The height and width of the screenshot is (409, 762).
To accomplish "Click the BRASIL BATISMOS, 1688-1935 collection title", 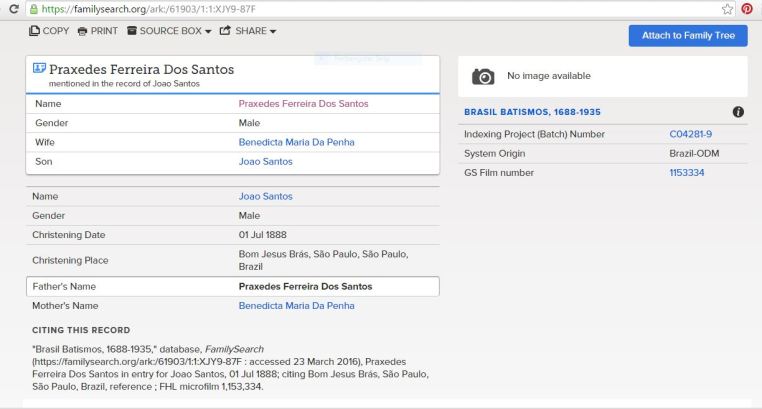I will [x=531, y=112].
